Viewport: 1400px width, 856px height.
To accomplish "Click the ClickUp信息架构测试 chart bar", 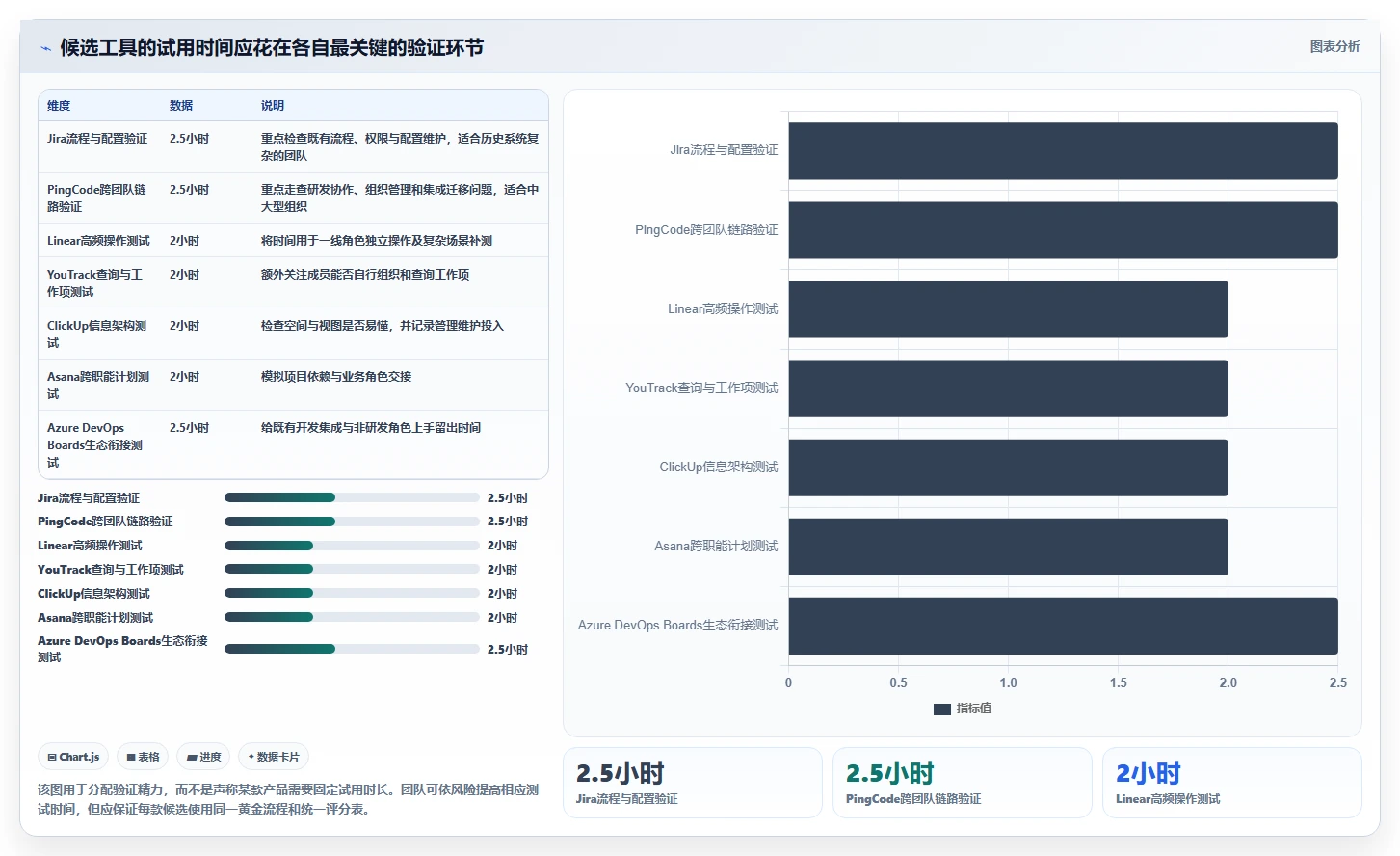I will (1008, 468).
